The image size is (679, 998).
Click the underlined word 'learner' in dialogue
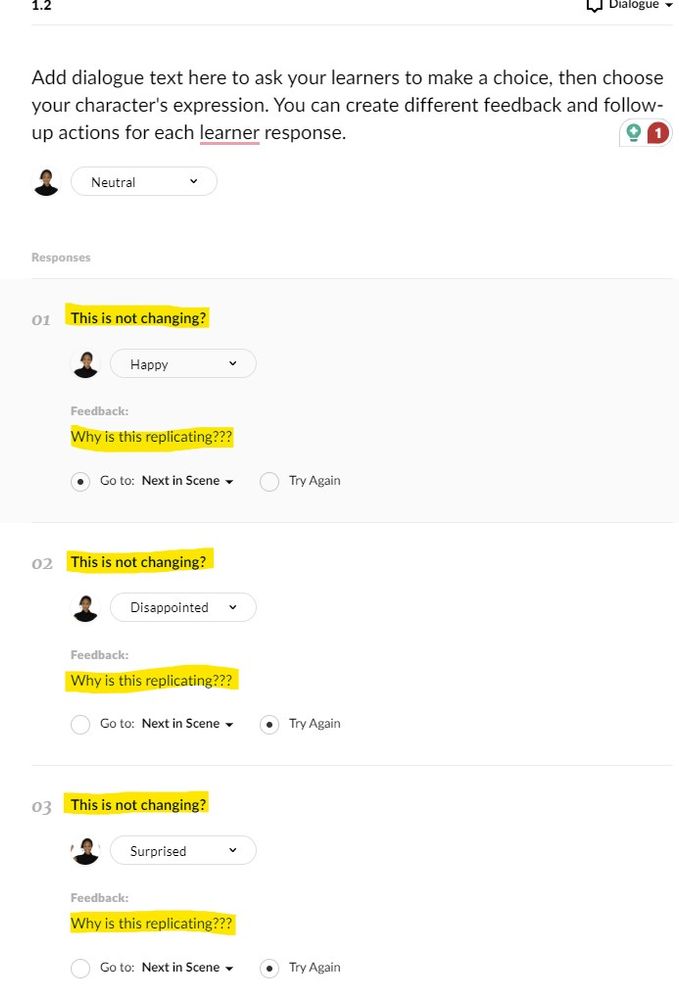point(229,133)
